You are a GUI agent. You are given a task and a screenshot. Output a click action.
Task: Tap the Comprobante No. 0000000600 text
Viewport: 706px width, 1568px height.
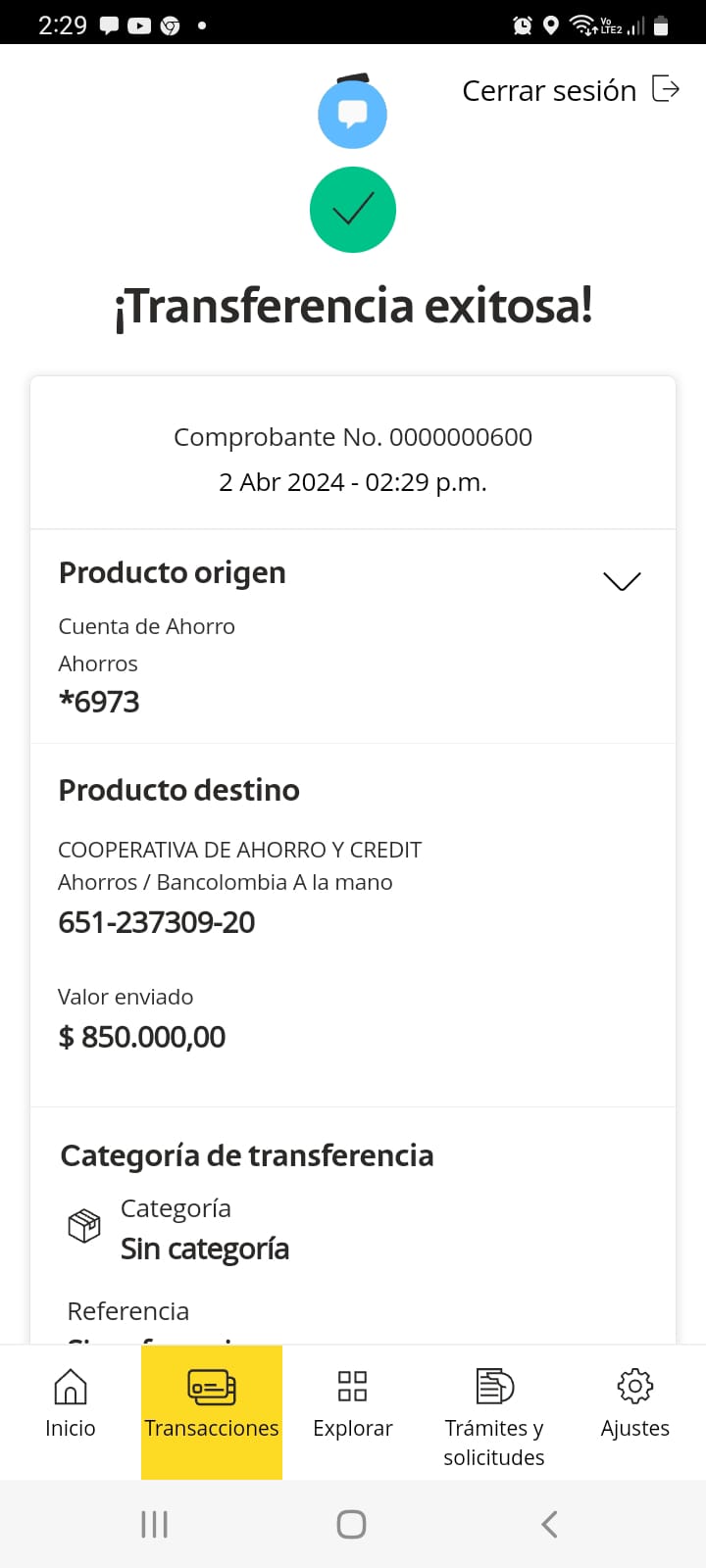click(x=353, y=437)
